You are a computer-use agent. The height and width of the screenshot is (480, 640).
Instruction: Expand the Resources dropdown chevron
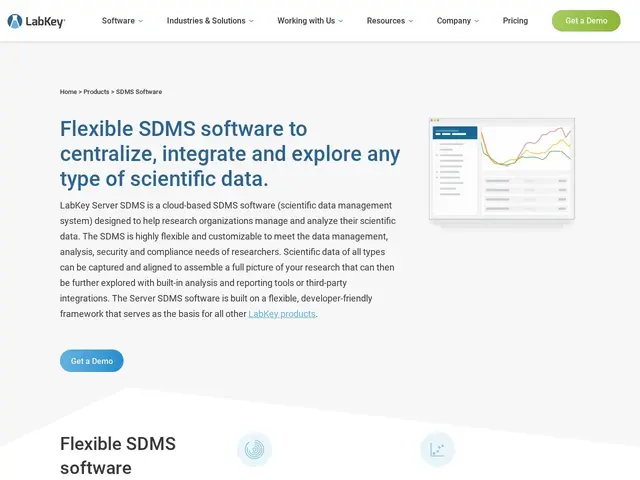(x=411, y=21)
